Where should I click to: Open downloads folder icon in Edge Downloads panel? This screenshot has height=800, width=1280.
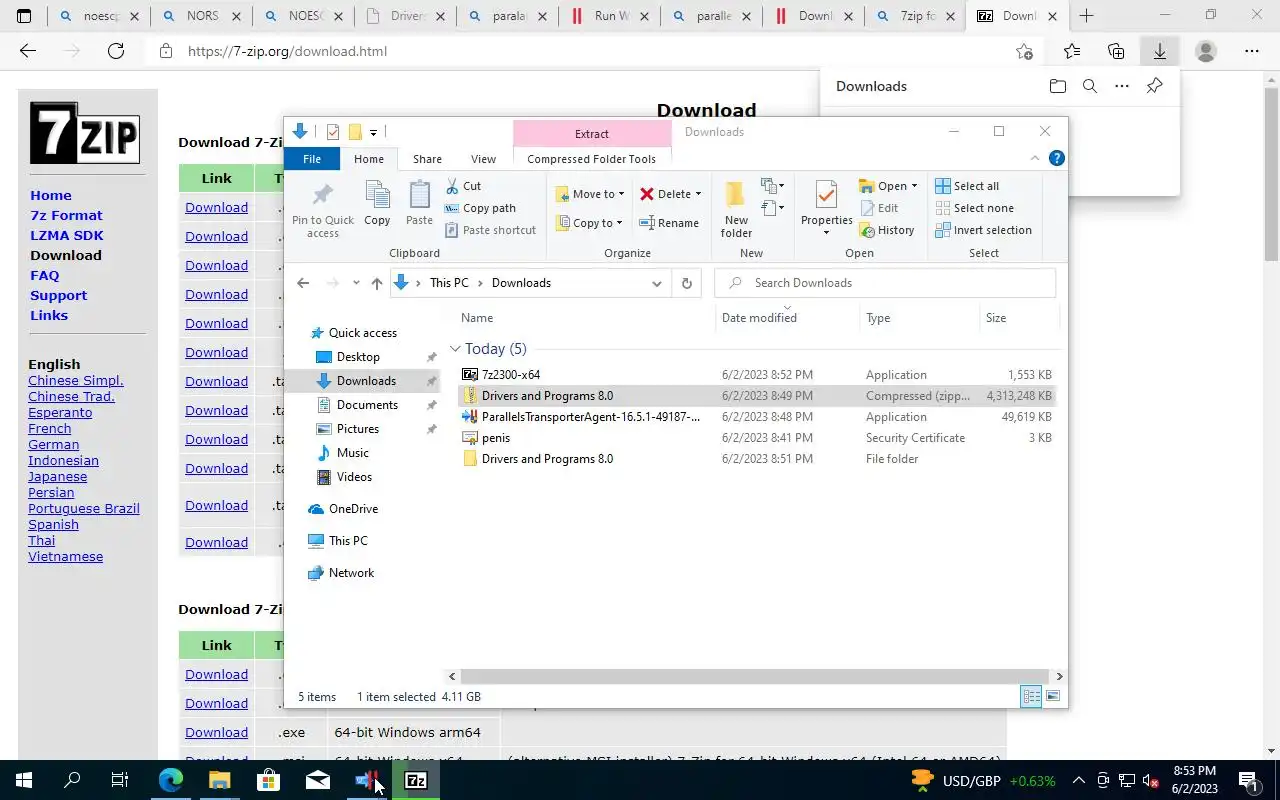point(1058,86)
